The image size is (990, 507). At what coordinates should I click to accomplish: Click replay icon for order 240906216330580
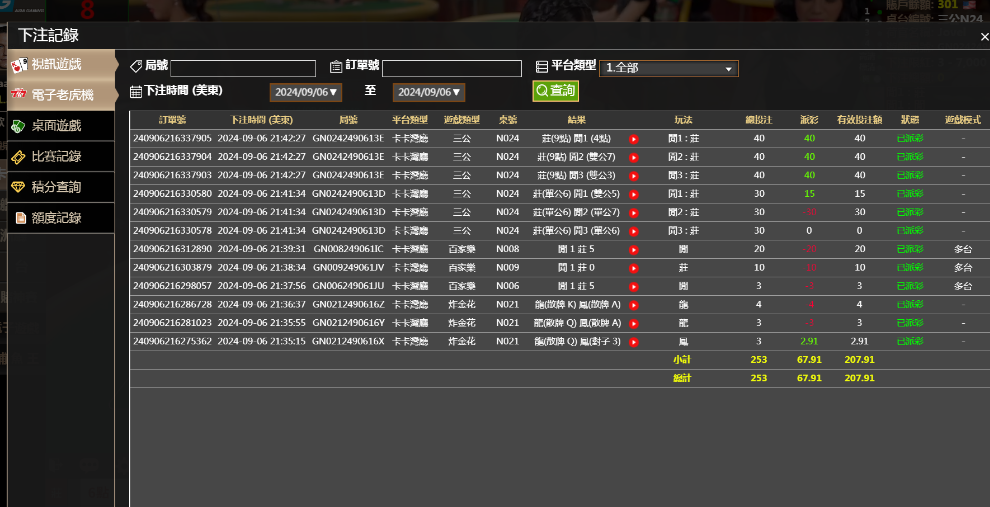tap(634, 194)
